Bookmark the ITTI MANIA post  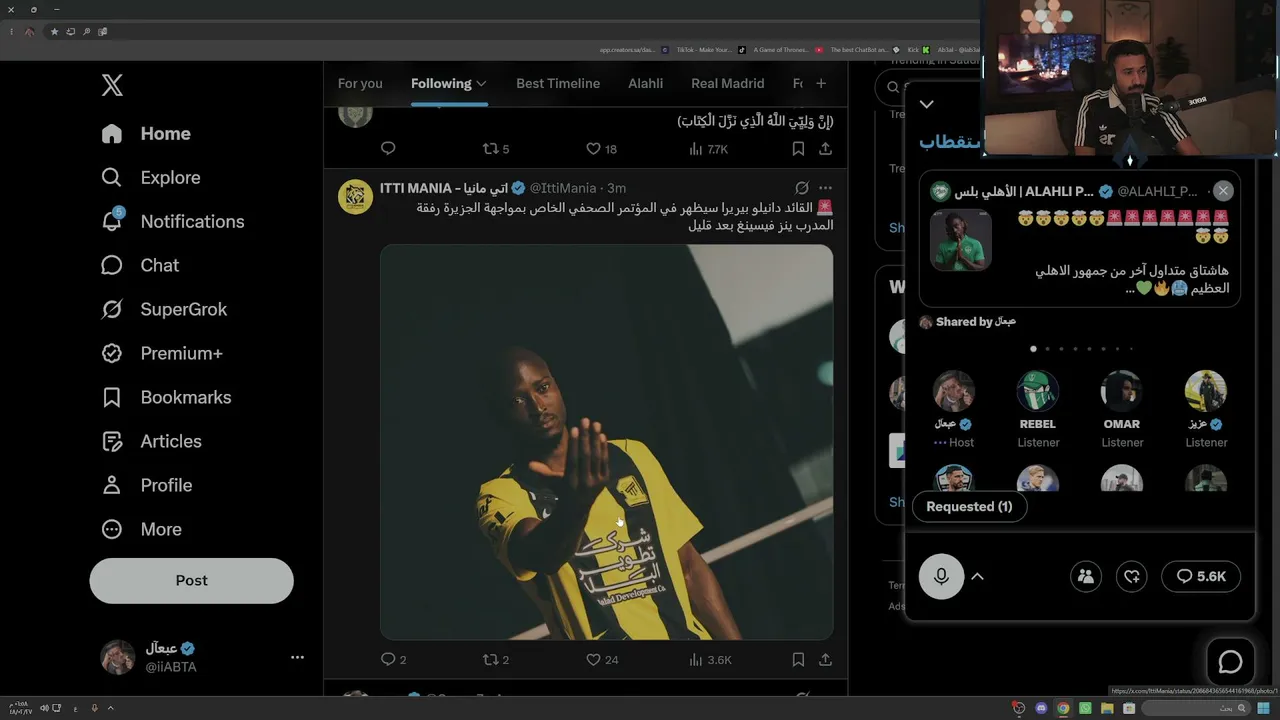pyautogui.click(x=798, y=660)
